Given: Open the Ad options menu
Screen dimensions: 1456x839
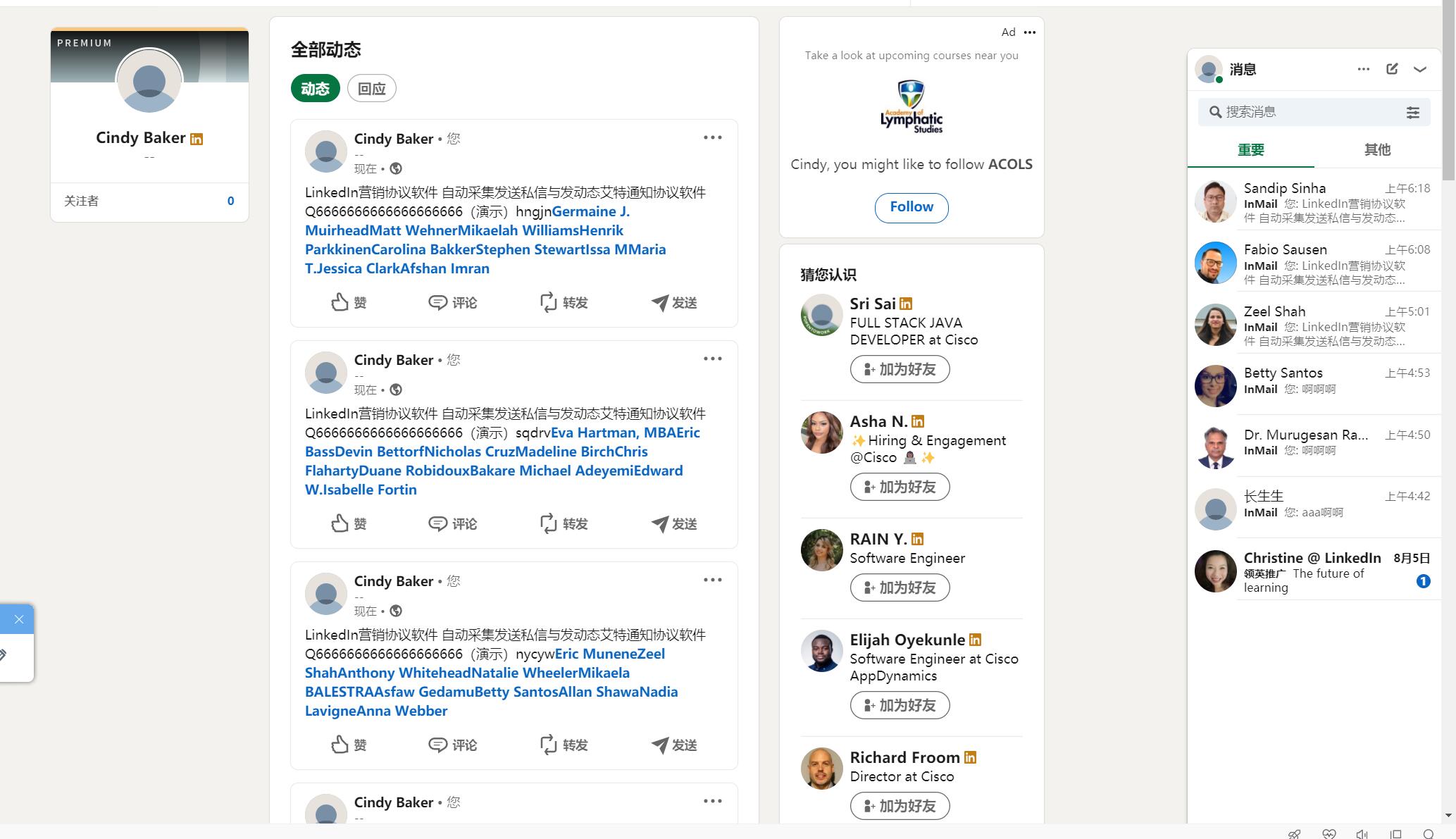Looking at the screenshot, I should click(1030, 32).
